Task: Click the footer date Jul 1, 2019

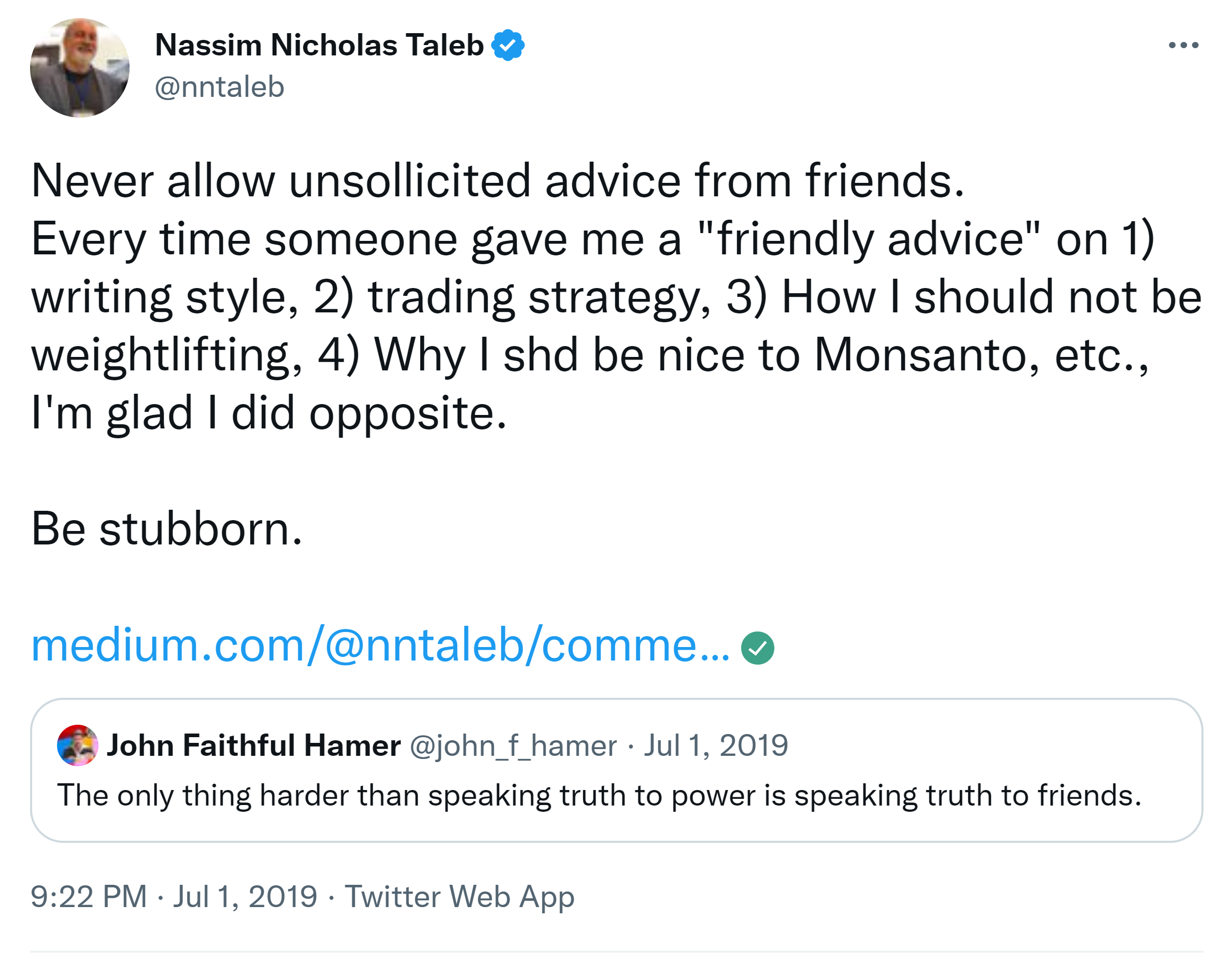Action: pyautogui.click(x=245, y=896)
